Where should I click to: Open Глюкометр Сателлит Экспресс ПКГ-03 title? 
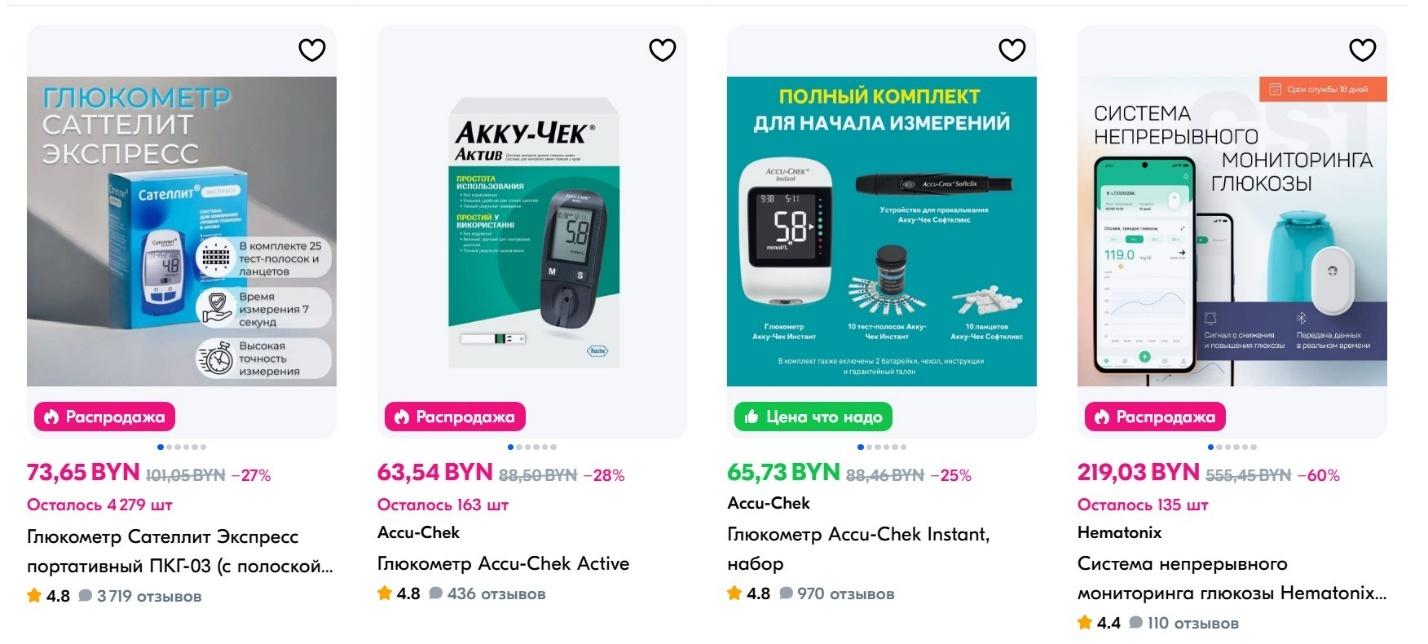[180, 552]
